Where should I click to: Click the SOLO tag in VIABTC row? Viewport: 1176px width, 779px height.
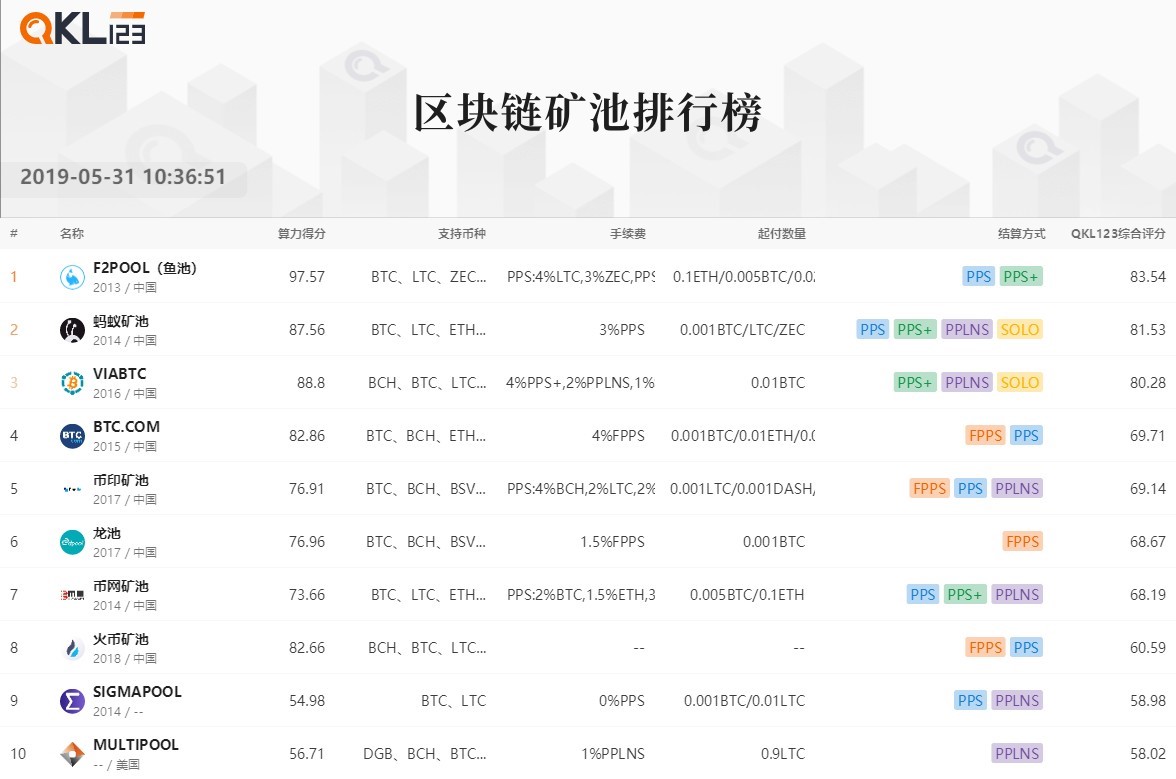click(1019, 382)
